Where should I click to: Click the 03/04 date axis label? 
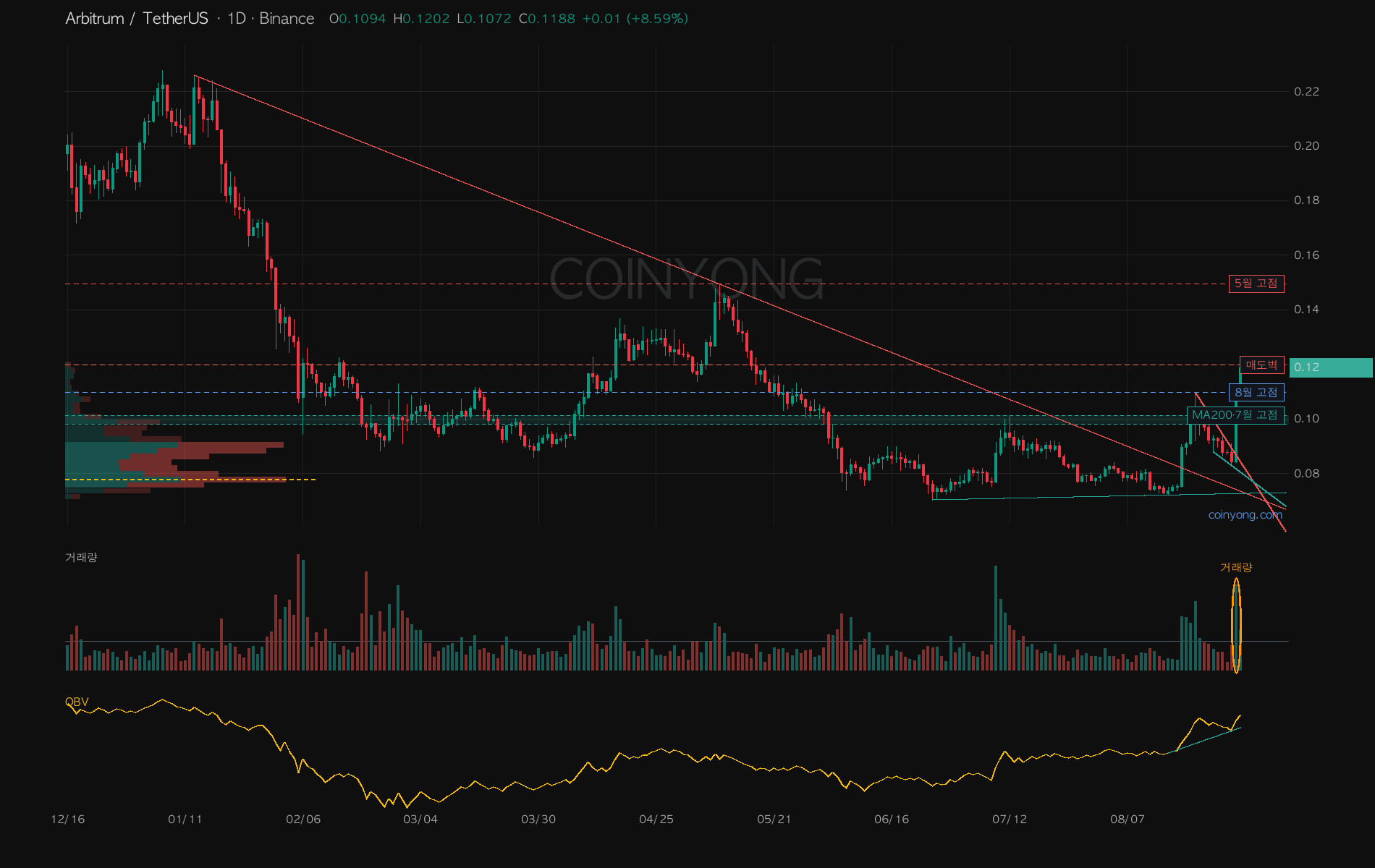420,820
